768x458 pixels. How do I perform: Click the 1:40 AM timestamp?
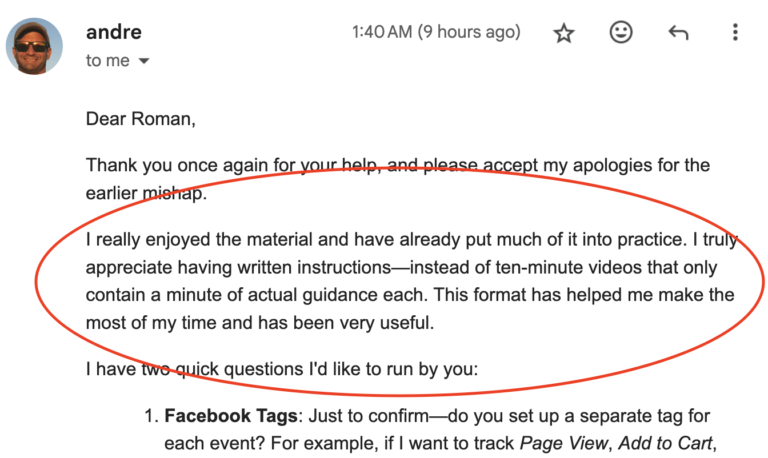point(435,32)
